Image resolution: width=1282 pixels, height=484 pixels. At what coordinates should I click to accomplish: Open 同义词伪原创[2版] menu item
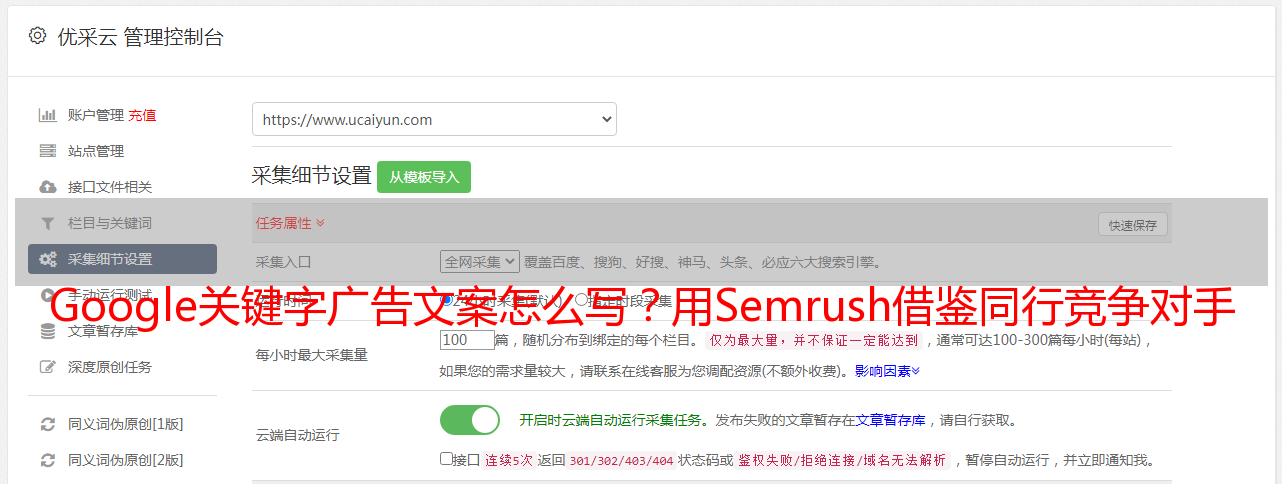tap(125, 460)
